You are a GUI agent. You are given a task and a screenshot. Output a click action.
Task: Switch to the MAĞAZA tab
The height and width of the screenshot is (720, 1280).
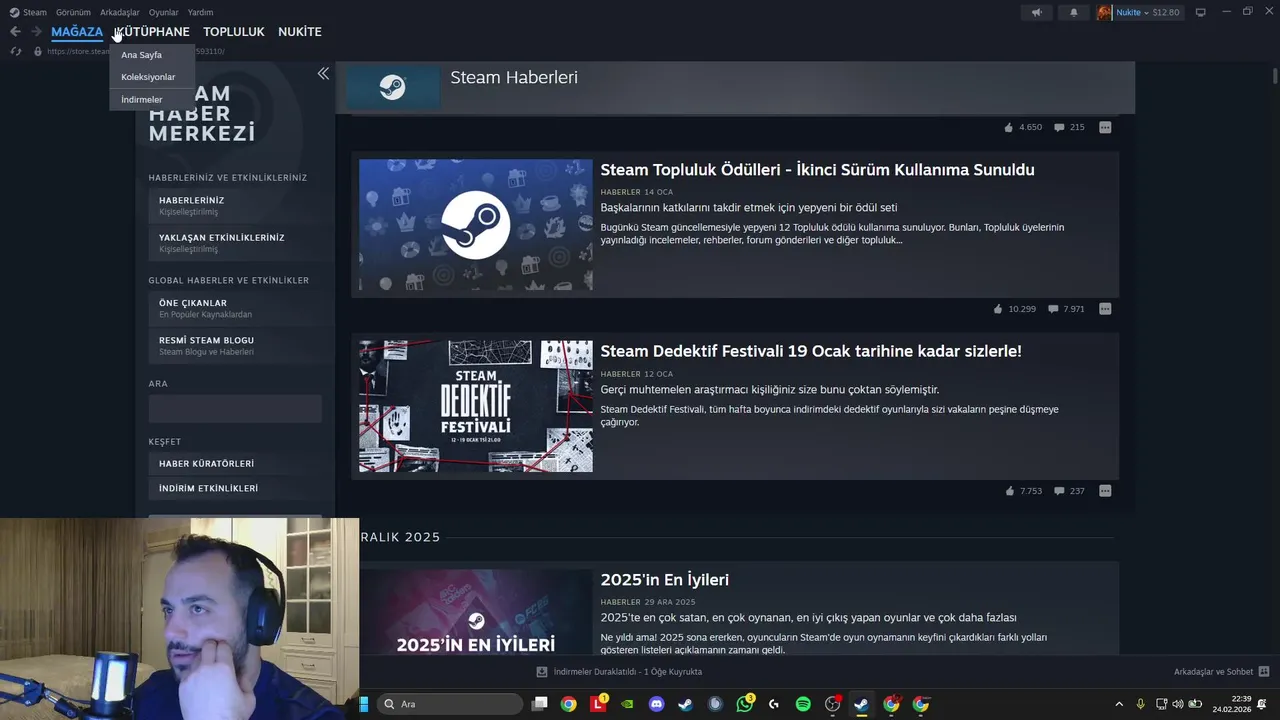pos(77,32)
